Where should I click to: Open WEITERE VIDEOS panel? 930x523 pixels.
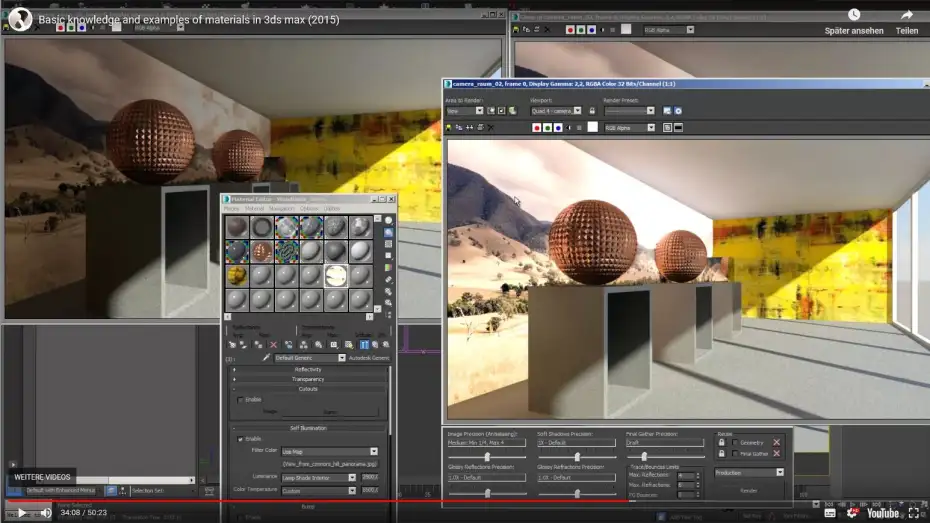[x=42, y=477]
